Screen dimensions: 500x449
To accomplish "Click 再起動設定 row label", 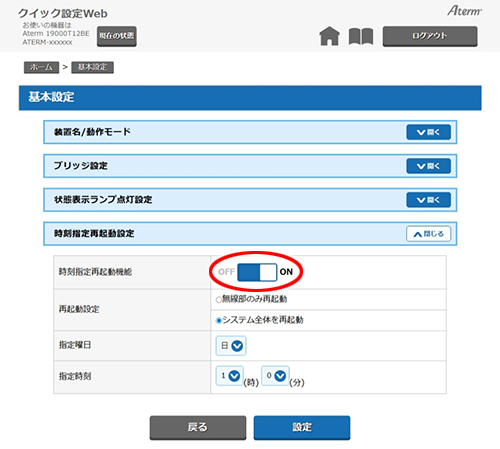I will point(79,309).
